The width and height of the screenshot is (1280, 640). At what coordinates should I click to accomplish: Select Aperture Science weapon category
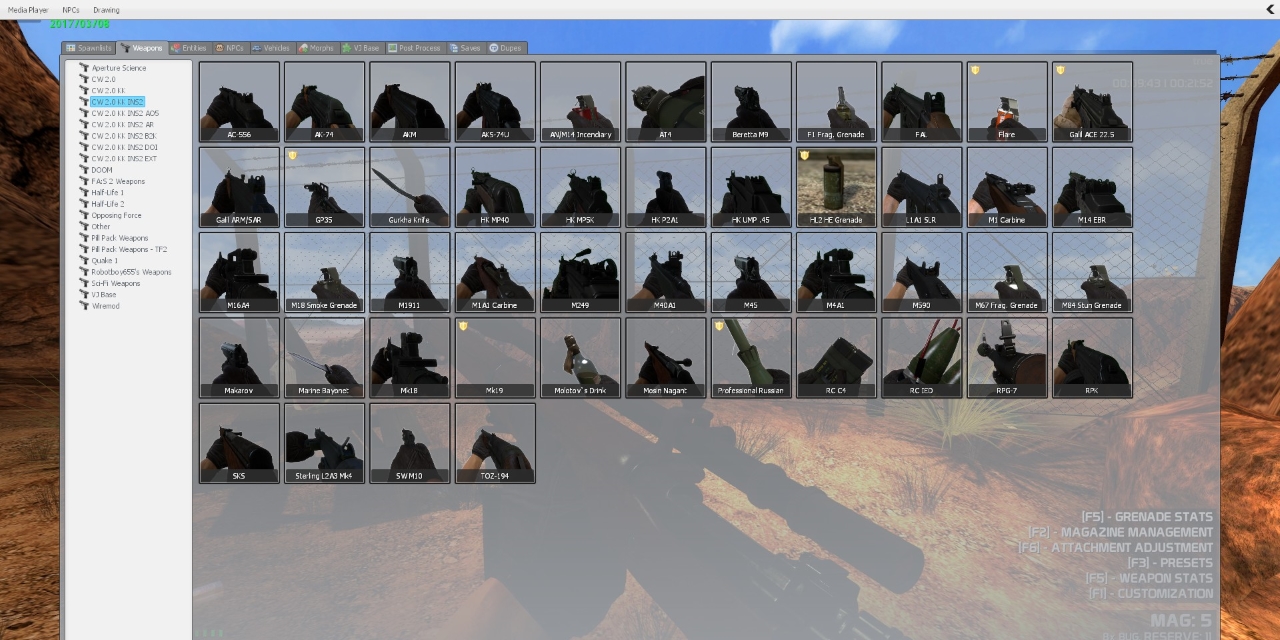click(119, 68)
